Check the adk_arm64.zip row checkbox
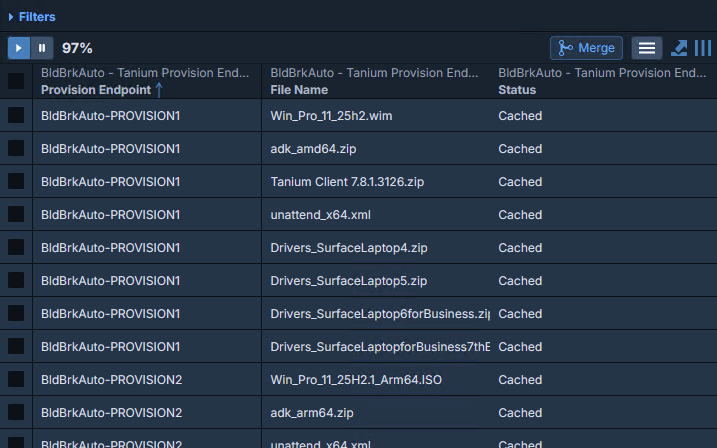 click(16, 412)
